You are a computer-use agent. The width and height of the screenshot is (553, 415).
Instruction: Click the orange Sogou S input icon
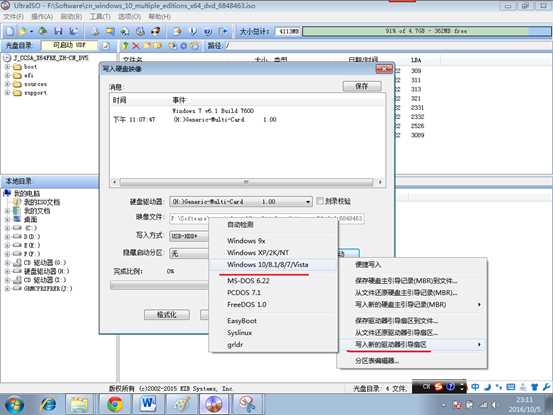(x=438, y=387)
